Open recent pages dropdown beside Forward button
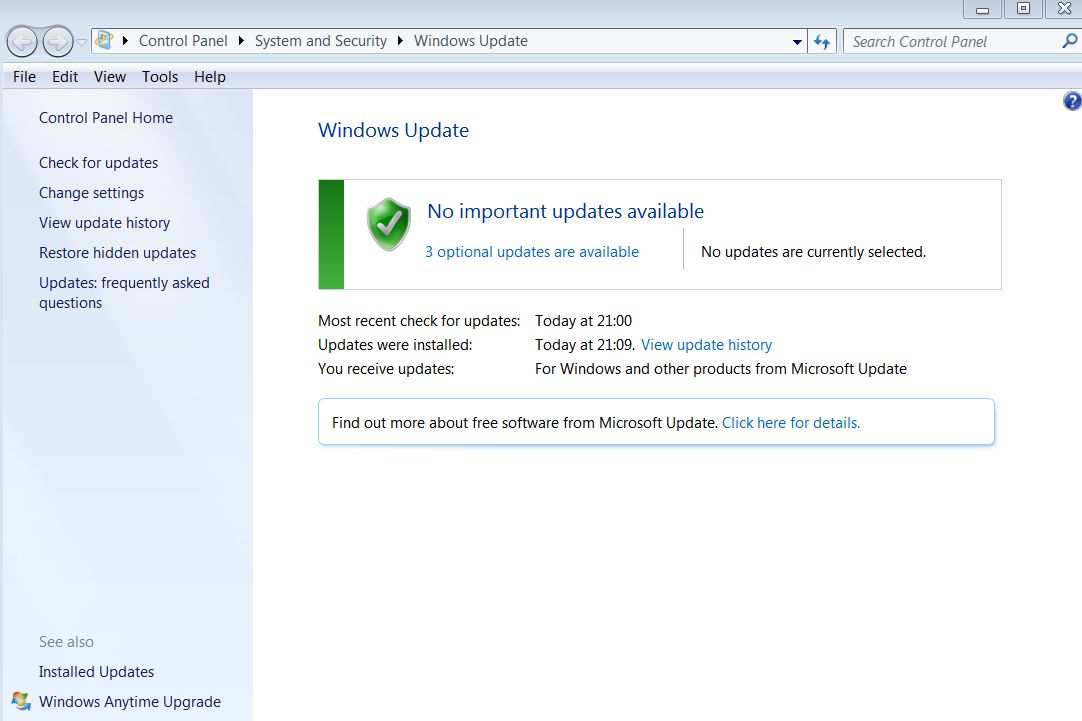 [81, 42]
